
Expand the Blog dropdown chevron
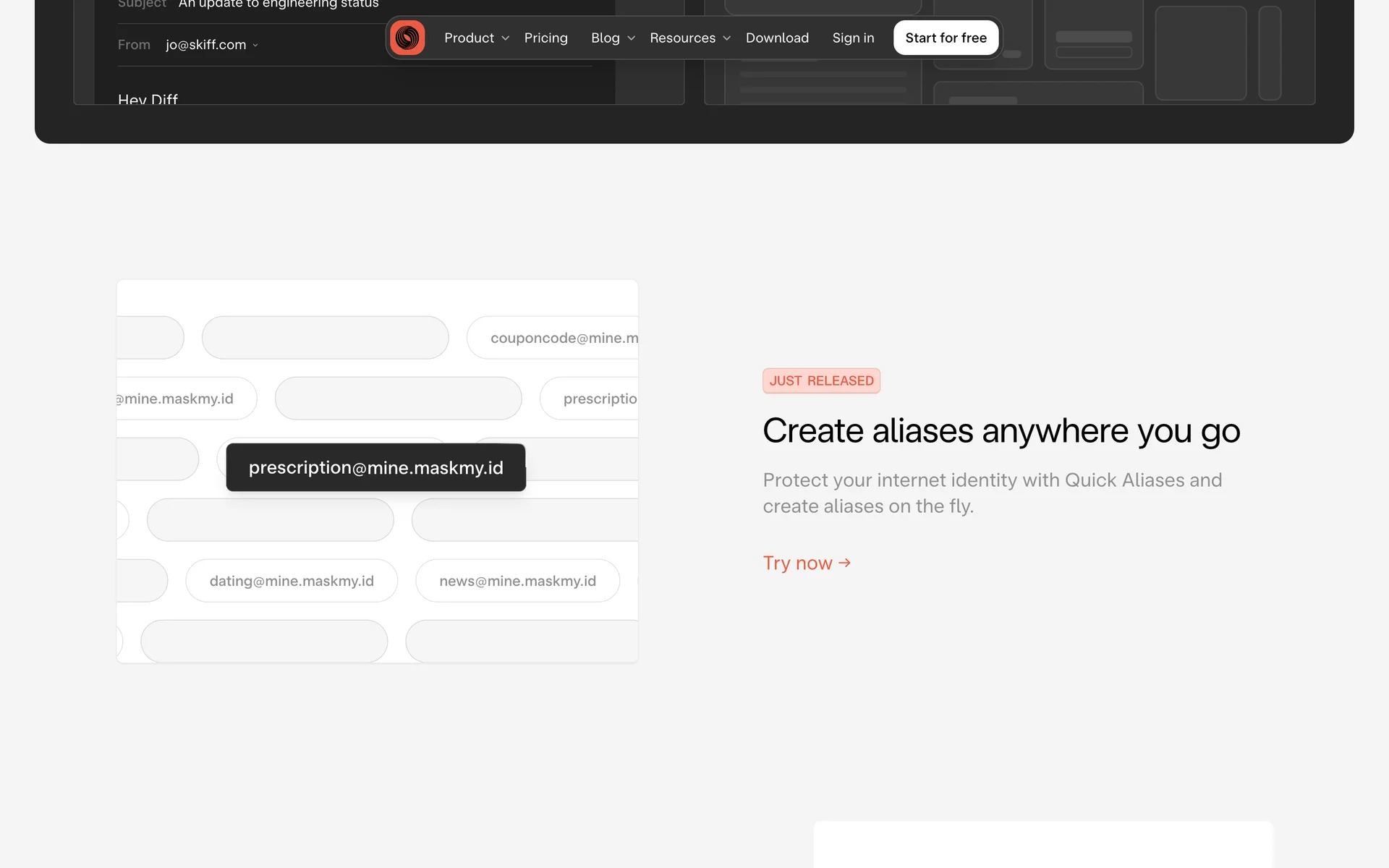(632, 38)
